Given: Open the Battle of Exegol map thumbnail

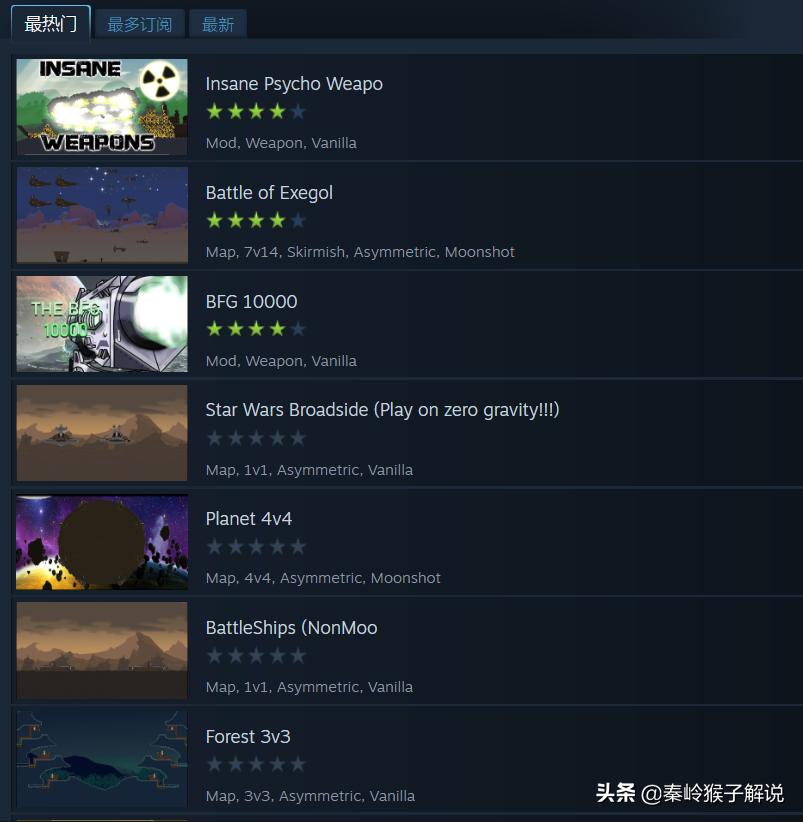Looking at the screenshot, I should point(102,215).
